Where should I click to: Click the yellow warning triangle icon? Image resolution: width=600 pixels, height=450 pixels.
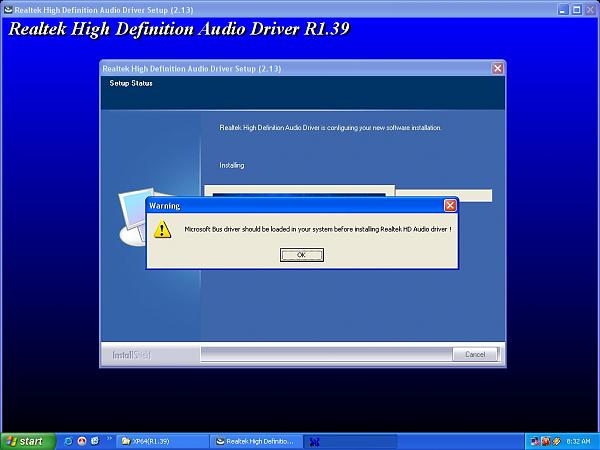162,229
